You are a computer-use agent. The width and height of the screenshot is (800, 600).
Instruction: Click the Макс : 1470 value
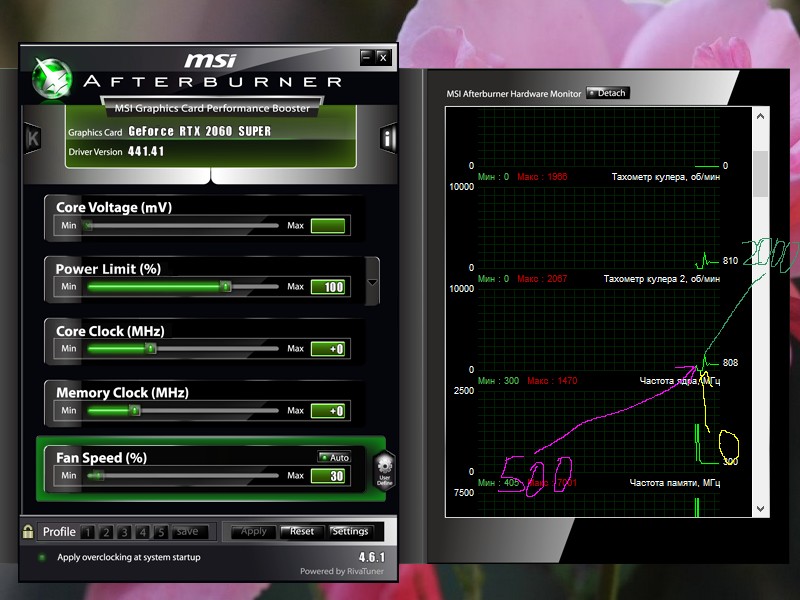pyautogui.click(x=552, y=381)
